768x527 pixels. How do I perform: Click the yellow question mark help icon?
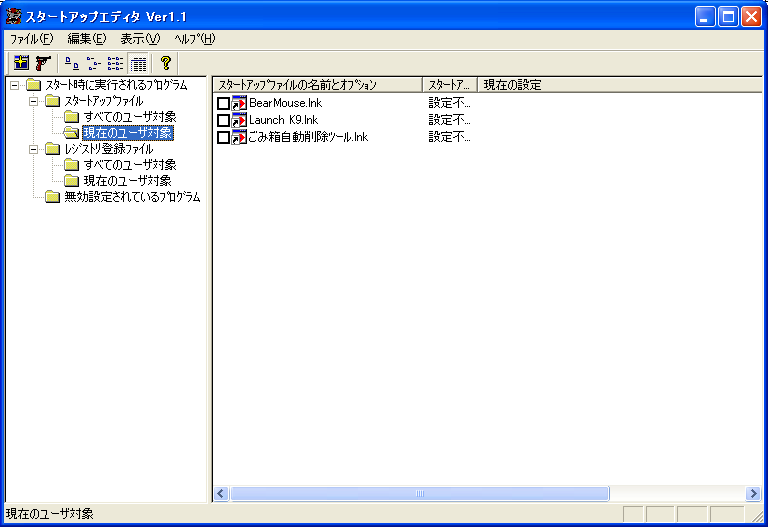coord(166,62)
